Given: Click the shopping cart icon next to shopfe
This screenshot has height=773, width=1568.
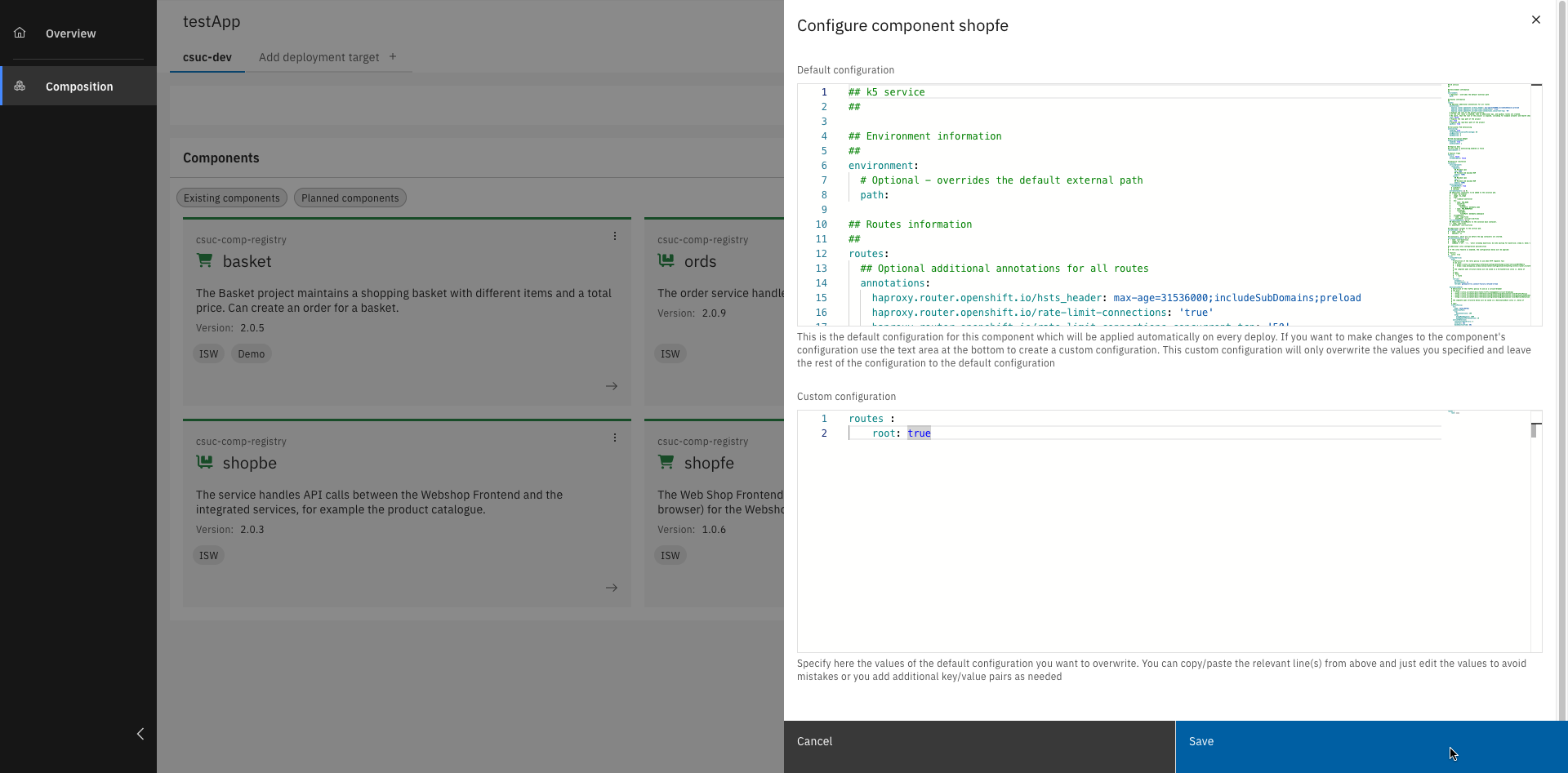Looking at the screenshot, I should [665, 461].
